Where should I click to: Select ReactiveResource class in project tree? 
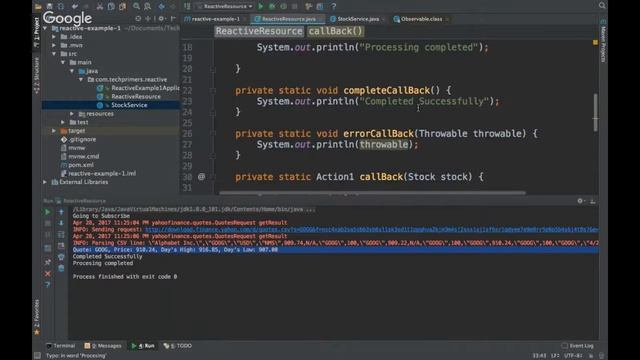[x=136, y=97]
